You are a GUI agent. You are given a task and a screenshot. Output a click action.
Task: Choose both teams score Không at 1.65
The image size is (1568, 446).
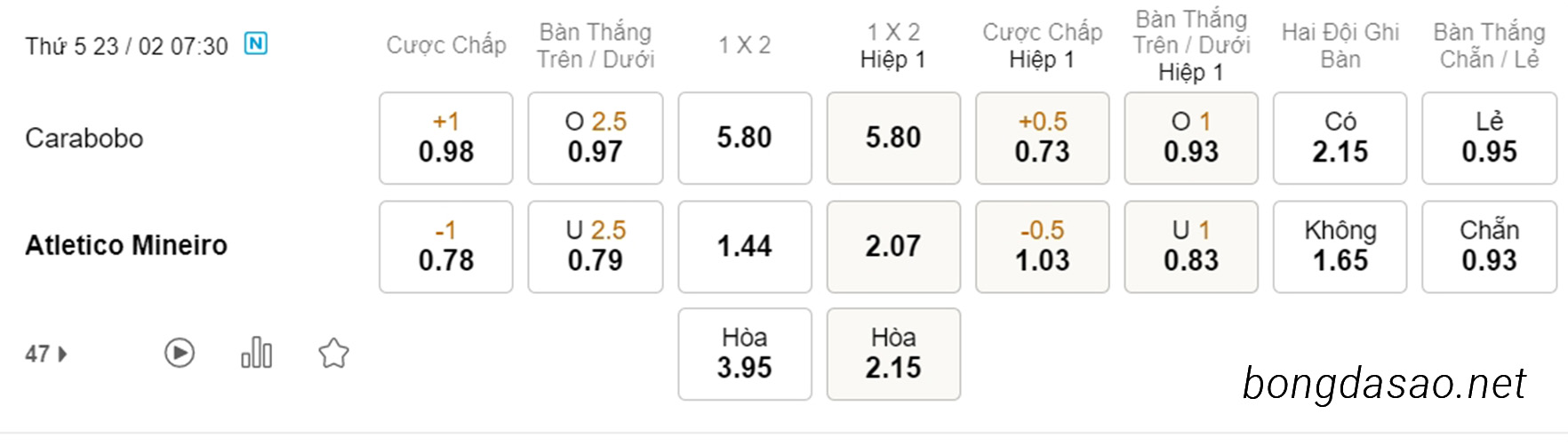click(x=1340, y=246)
